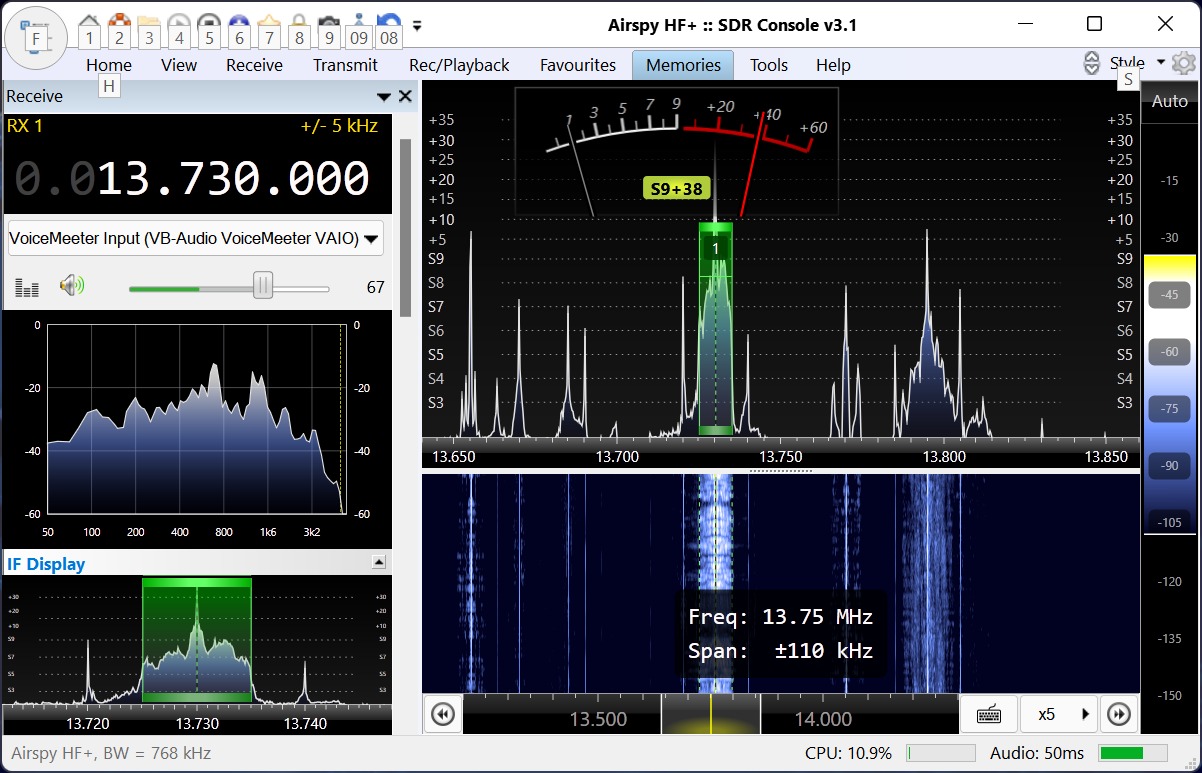Click the volume value 67
This screenshot has height=773, width=1202.
point(375,287)
